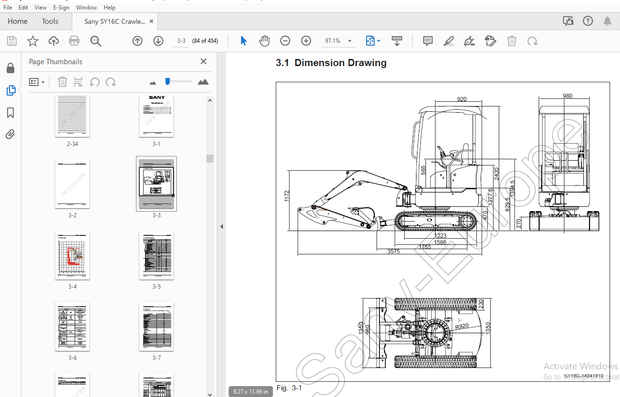Select page thumbnail 3-7
The height and width of the screenshot is (397, 620).
coord(157,326)
